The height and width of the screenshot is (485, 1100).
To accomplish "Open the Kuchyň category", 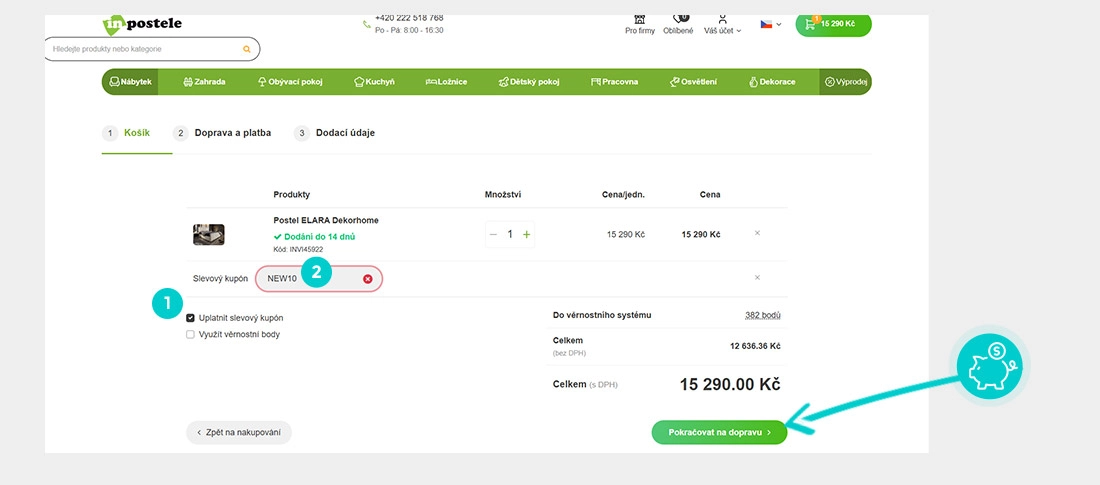I will [x=374, y=81].
